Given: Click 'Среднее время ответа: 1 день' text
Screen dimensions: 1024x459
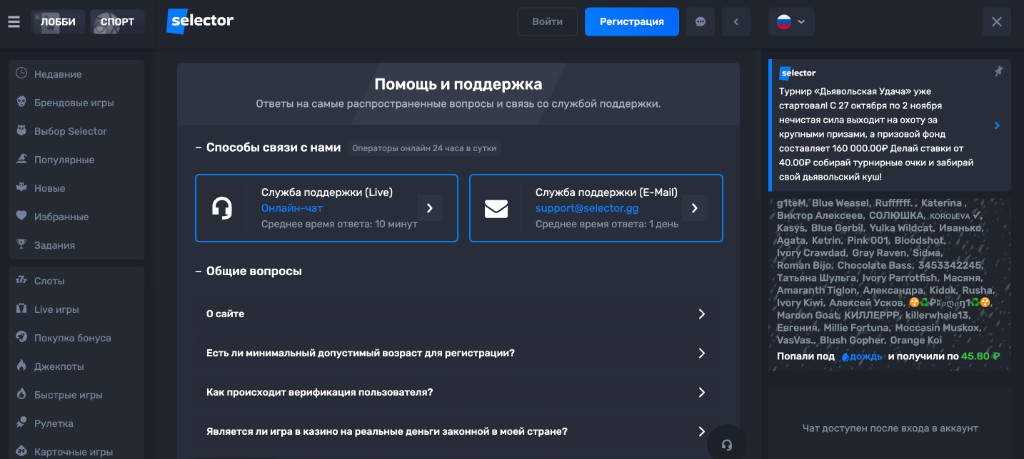Looking at the screenshot, I should click(607, 224).
